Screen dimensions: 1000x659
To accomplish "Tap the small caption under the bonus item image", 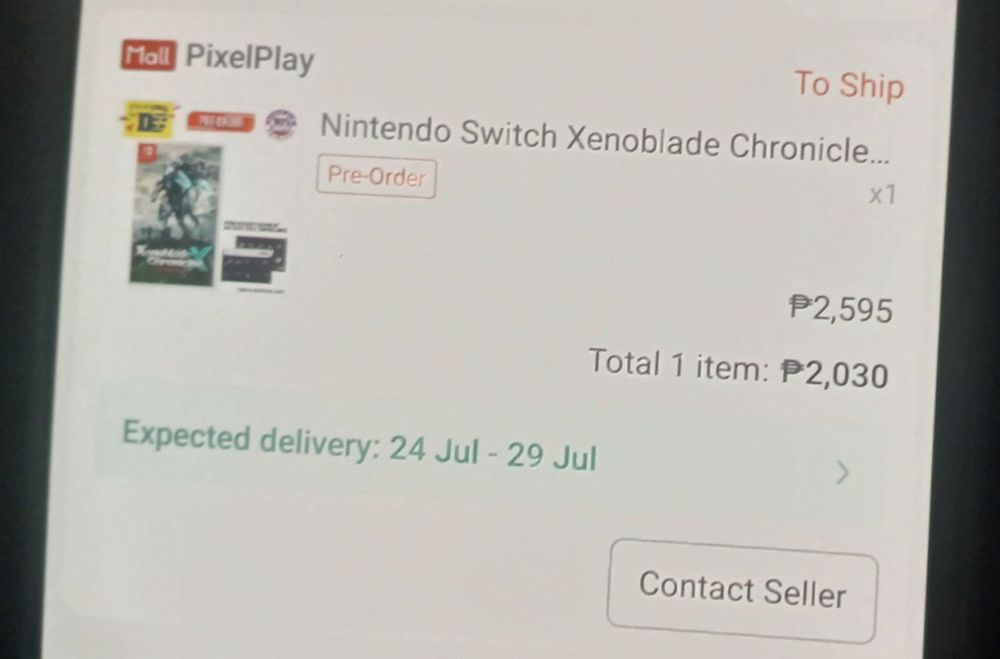I will 261,290.
